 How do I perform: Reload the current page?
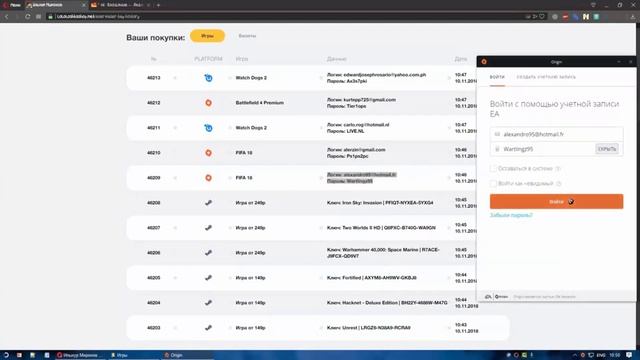[x=27, y=17]
